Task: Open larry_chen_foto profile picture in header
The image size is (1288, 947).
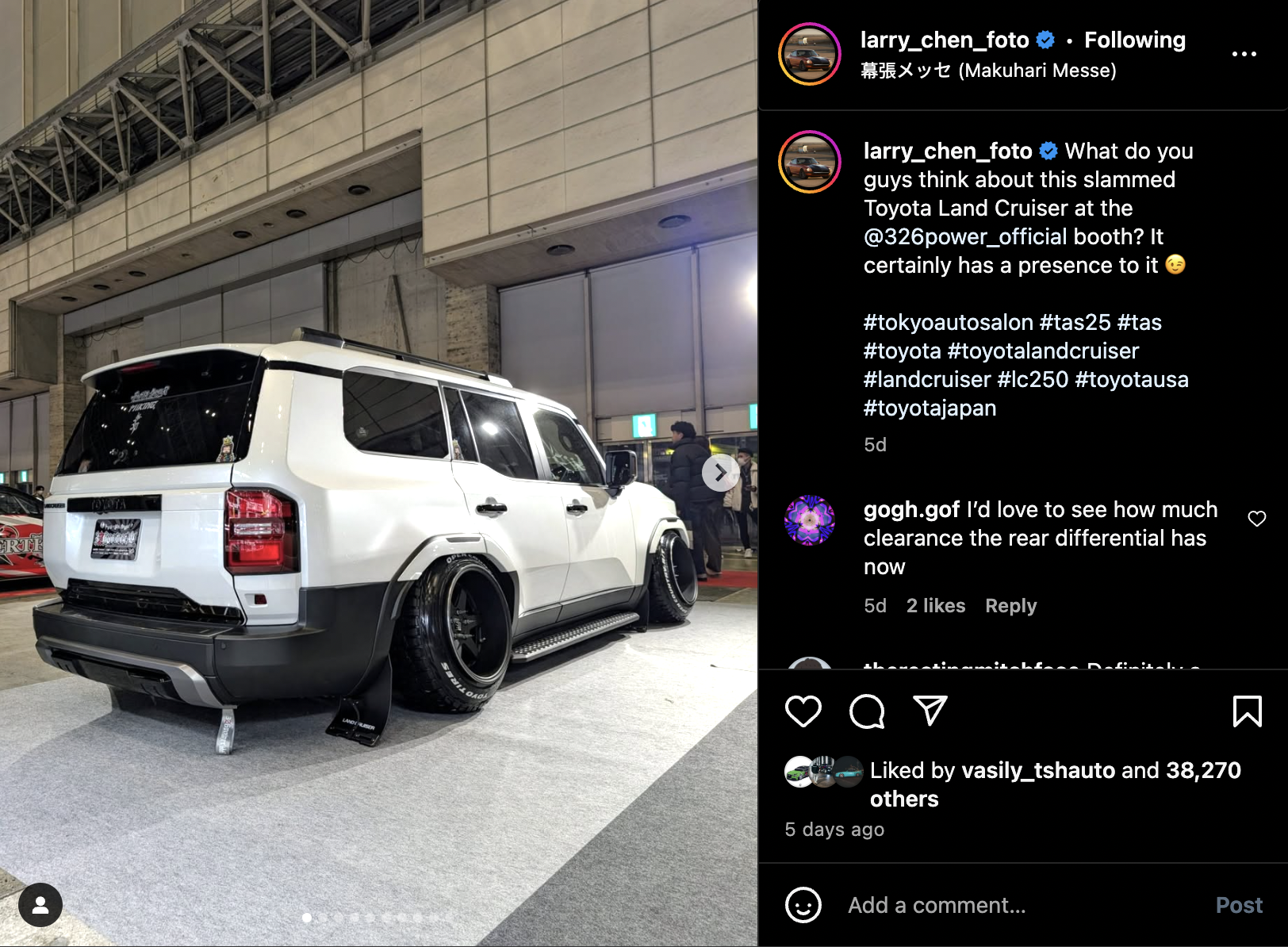Action: coord(809,54)
